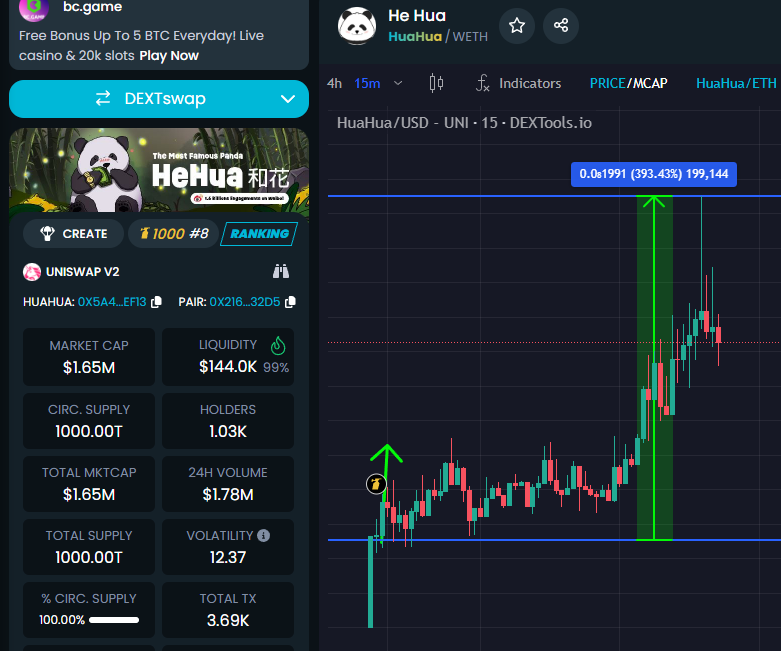The height and width of the screenshot is (651, 781).
Task: Open HUAHUA contract address 0X5A4...EF13
Action: tap(112, 302)
